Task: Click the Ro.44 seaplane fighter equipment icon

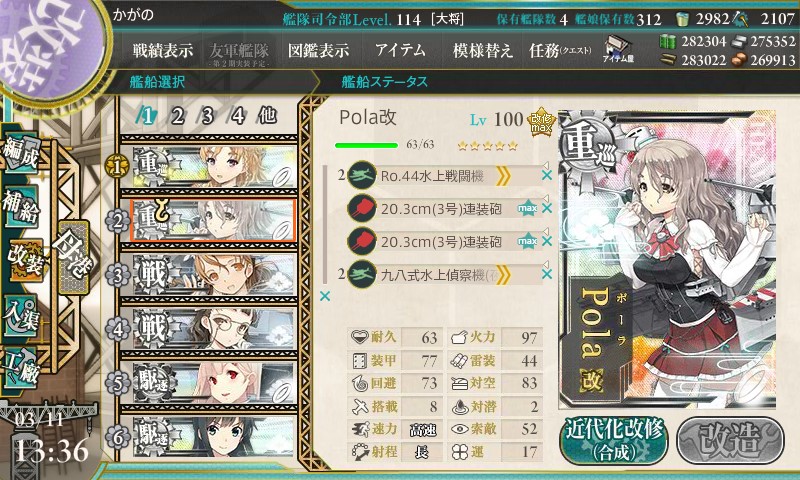Action: (361, 176)
